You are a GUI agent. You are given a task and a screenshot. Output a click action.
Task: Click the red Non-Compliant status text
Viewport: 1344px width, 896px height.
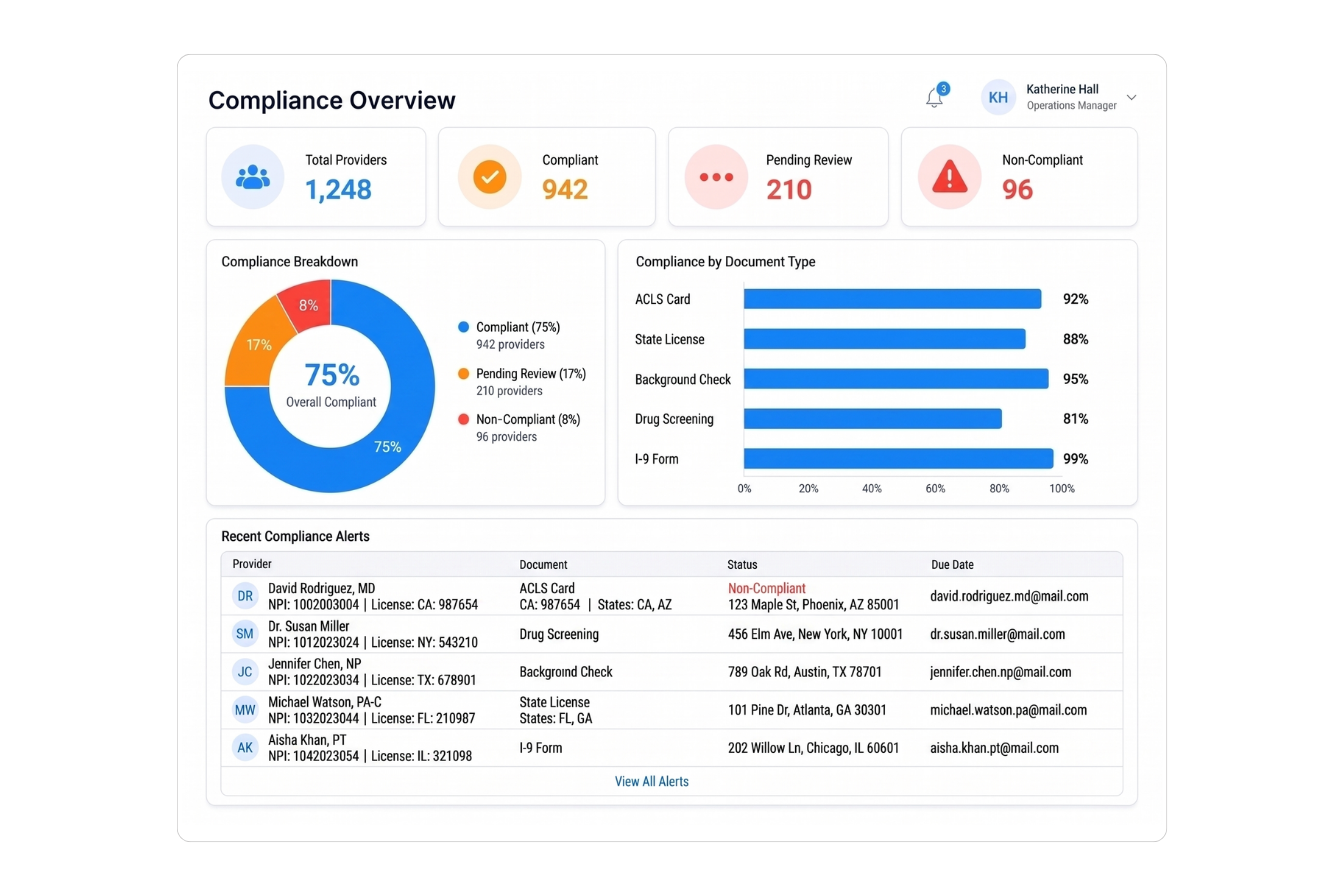767,588
